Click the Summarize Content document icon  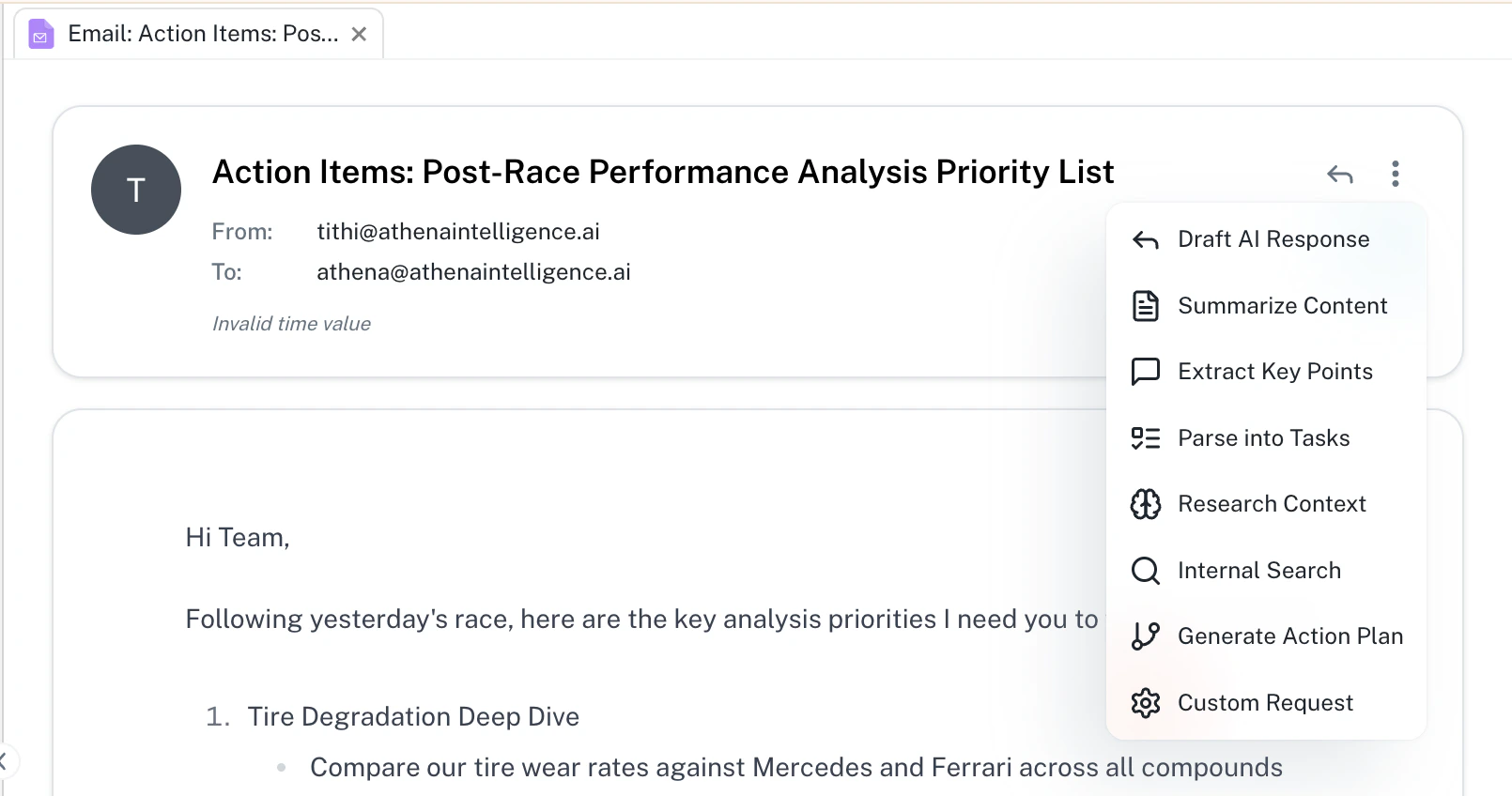(1145, 306)
